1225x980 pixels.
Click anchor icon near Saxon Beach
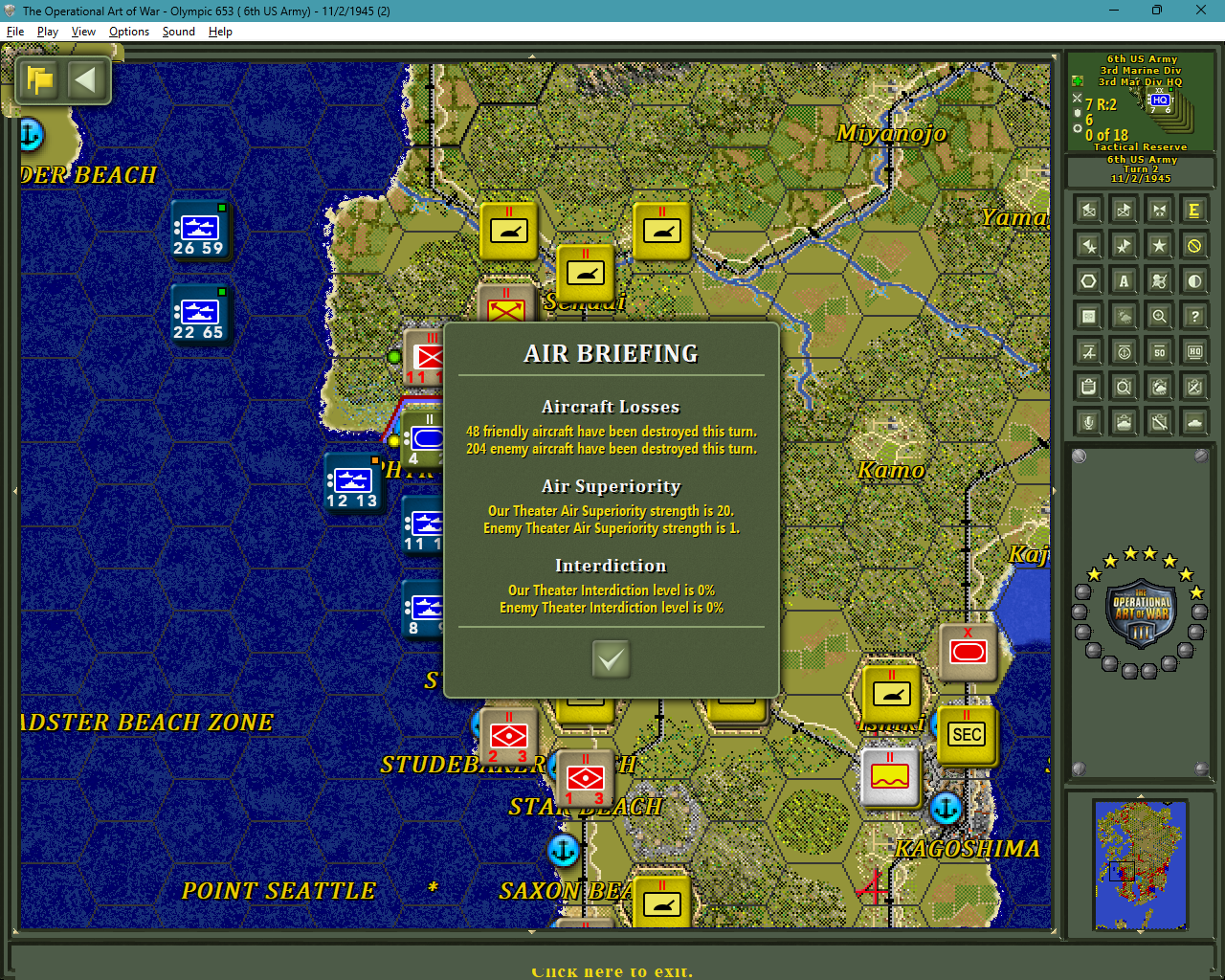coord(563,850)
